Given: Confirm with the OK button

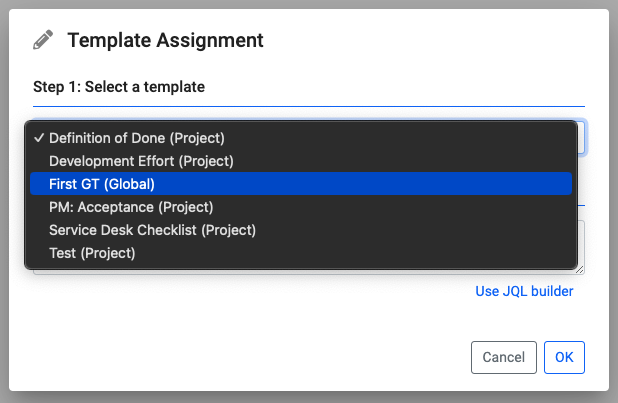Looking at the screenshot, I should click(x=564, y=357).
